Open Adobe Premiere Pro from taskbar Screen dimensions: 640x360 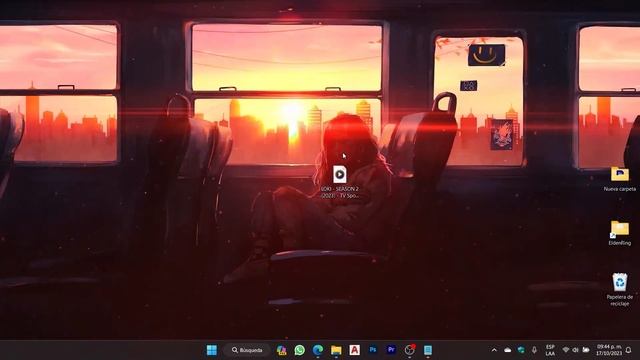tap(391, 350)
